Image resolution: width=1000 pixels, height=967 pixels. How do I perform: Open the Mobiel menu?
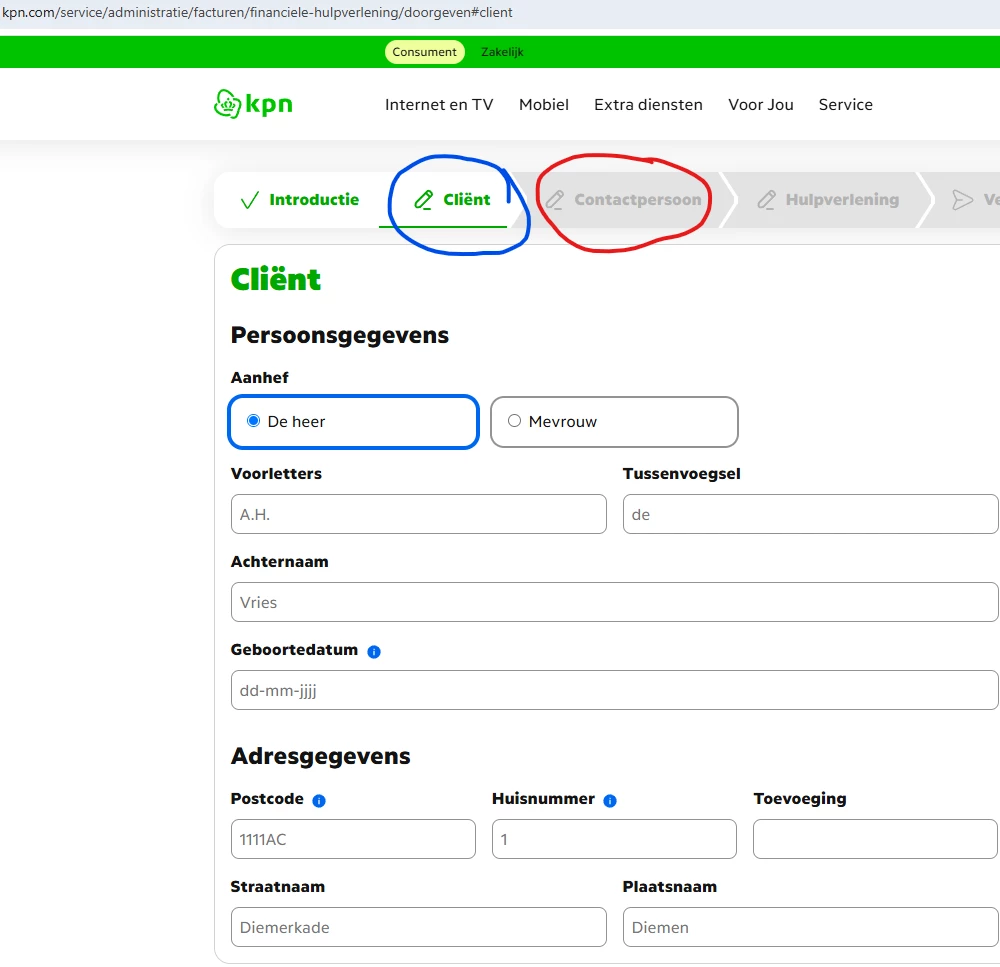[x=543, y=105]
